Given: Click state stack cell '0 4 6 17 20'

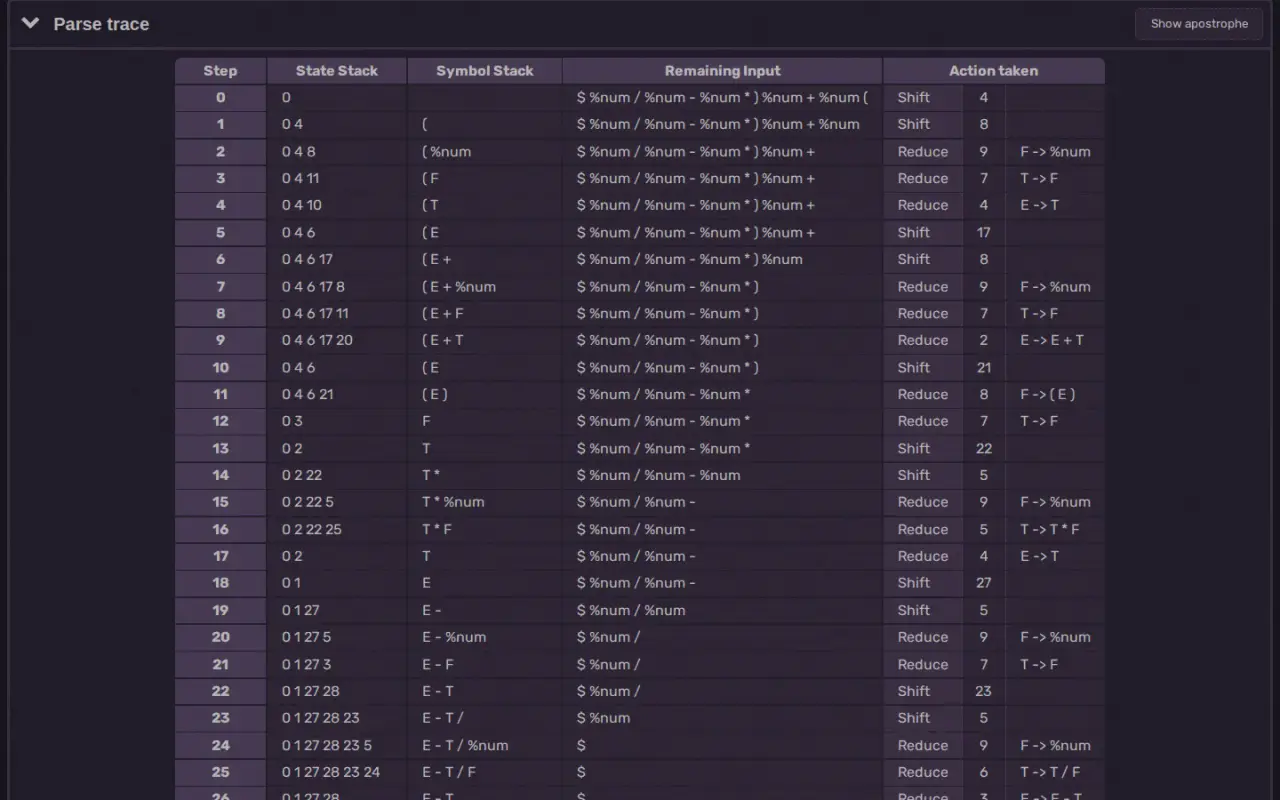Looking at the screenshot, I should point(337,340).
